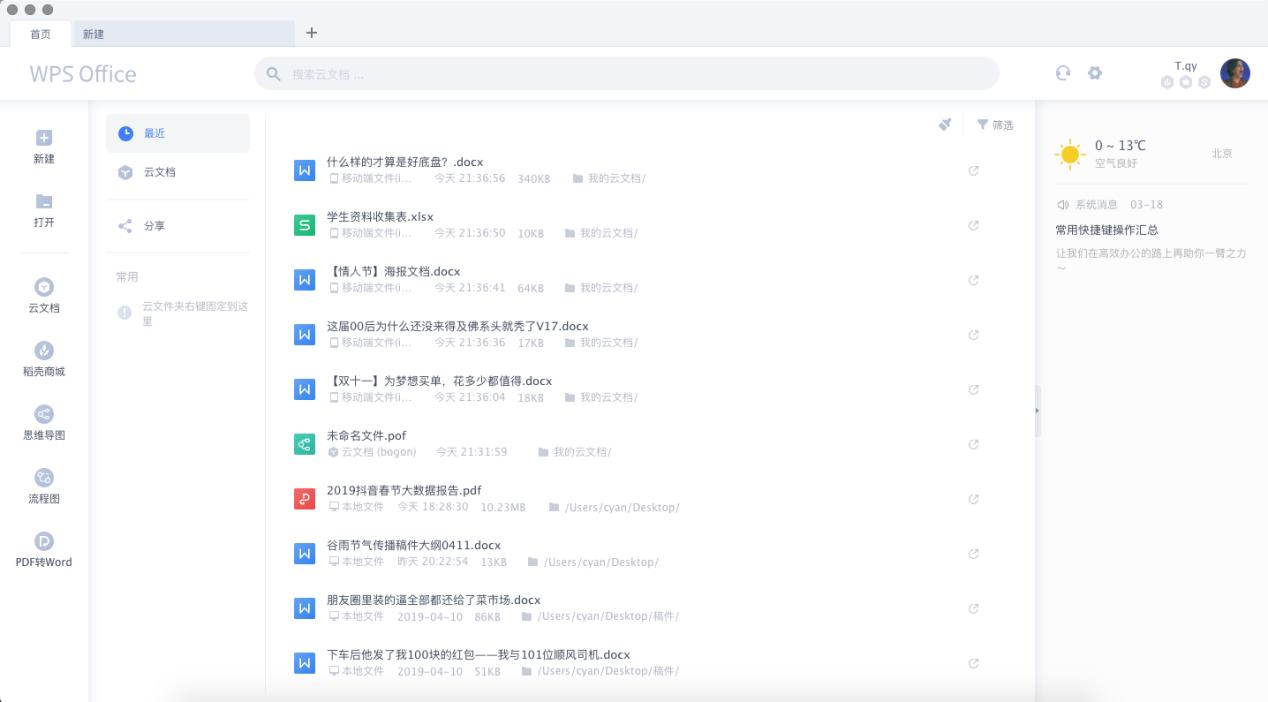Screen dimensions: 1268x702
Task: Open the 流程图 flowchart tool
Action: pyautogui.click(x=43, y=483)
